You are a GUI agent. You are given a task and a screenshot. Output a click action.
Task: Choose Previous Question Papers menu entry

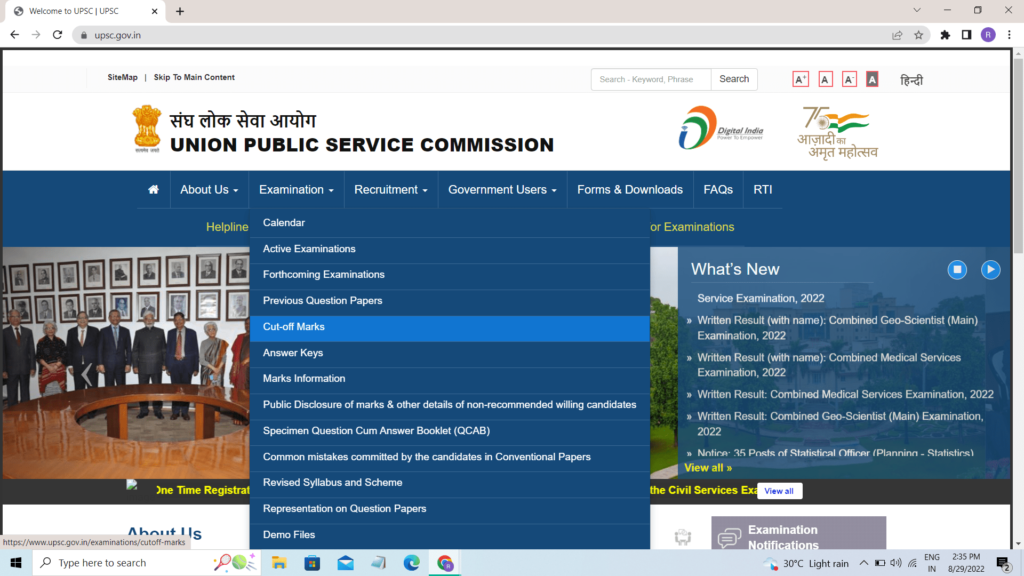322,301
